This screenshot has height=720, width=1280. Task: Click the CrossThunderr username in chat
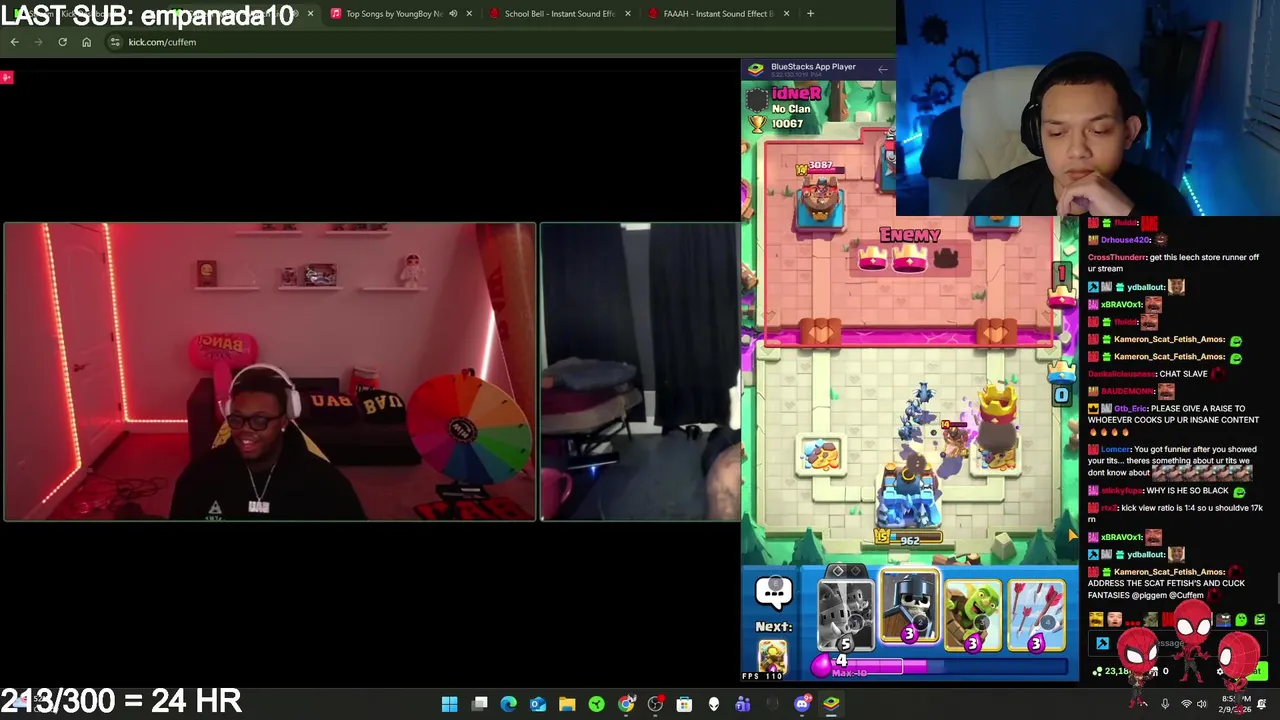tap(1117, 257)
